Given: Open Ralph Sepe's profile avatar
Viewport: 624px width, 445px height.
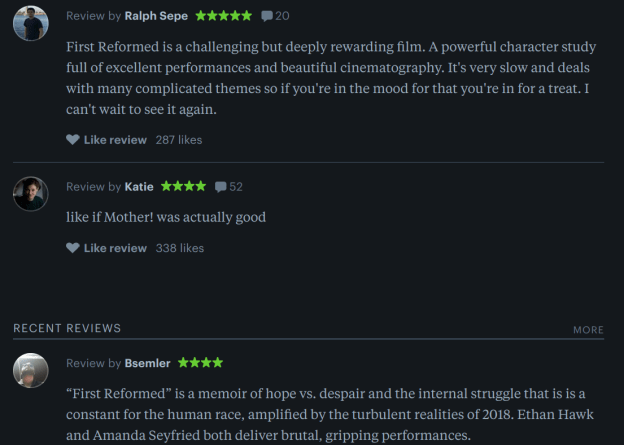Looking at the screenshot, I should (x=31, y=24).
